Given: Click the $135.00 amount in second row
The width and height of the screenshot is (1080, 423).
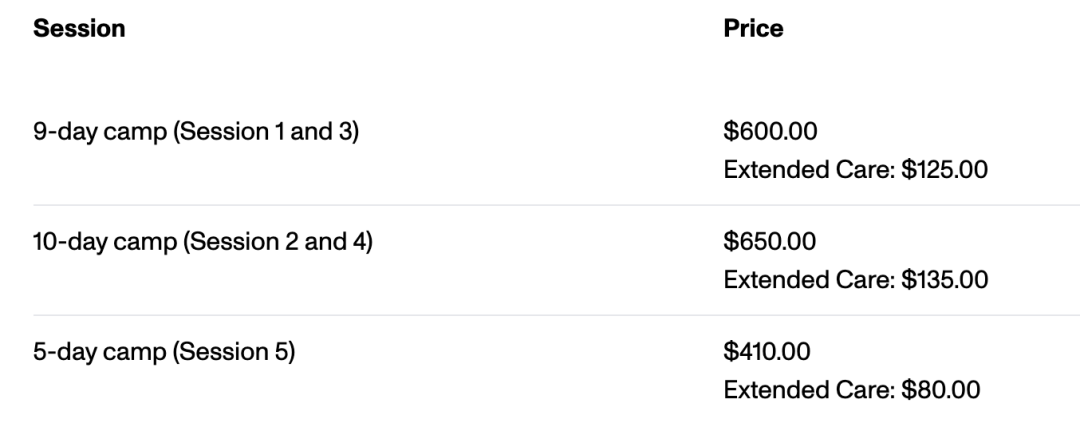Looking at the screenshot, I should [x=944, y=280].
